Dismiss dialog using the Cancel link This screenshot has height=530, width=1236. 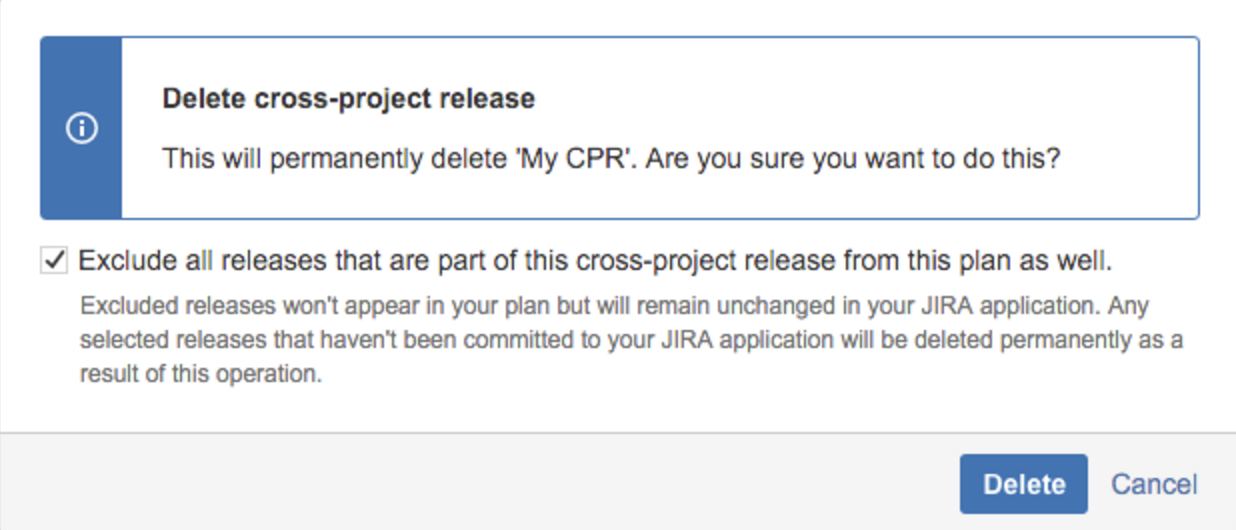pyautogui.click(x=1154, y=484)
